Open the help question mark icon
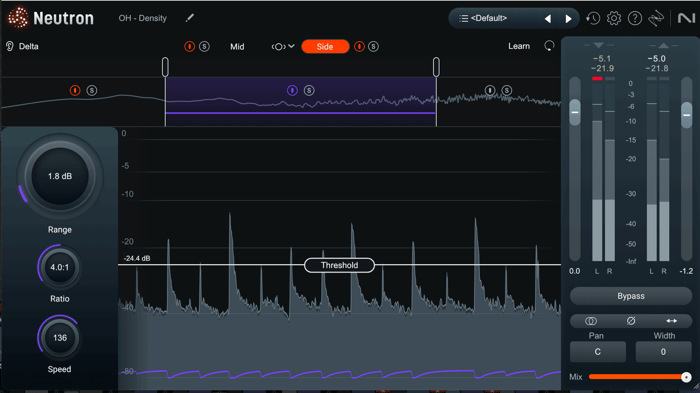700x393 pixels. click(635, 18)
